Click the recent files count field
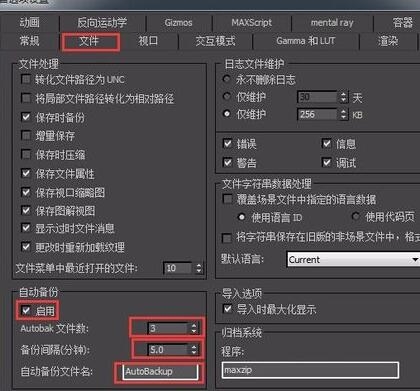The image size is (420, 391). (x=178, y=268)
